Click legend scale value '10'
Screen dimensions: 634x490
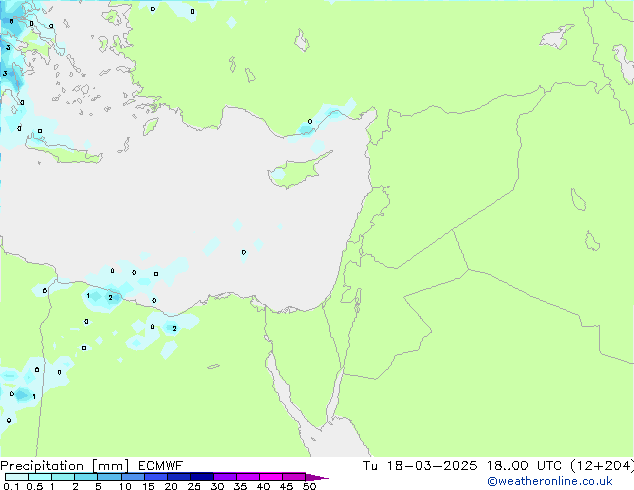pyautogui.click(x=125, y=486)
